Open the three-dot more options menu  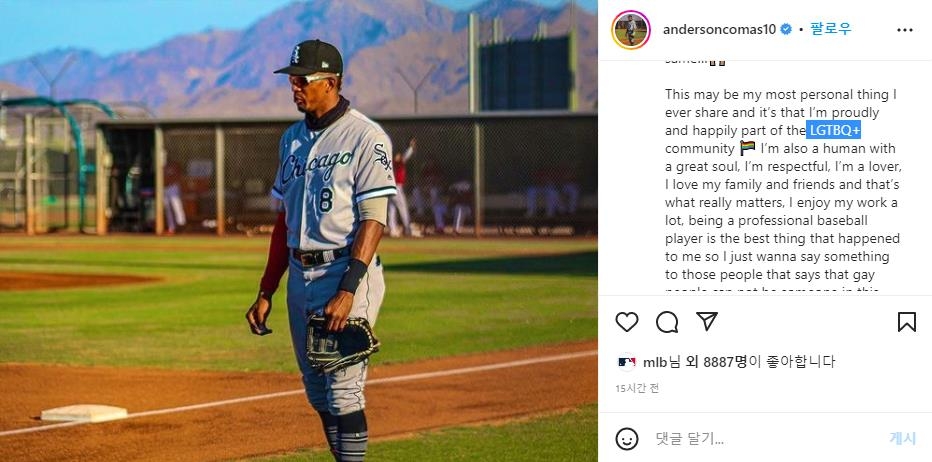coord(904,30)
